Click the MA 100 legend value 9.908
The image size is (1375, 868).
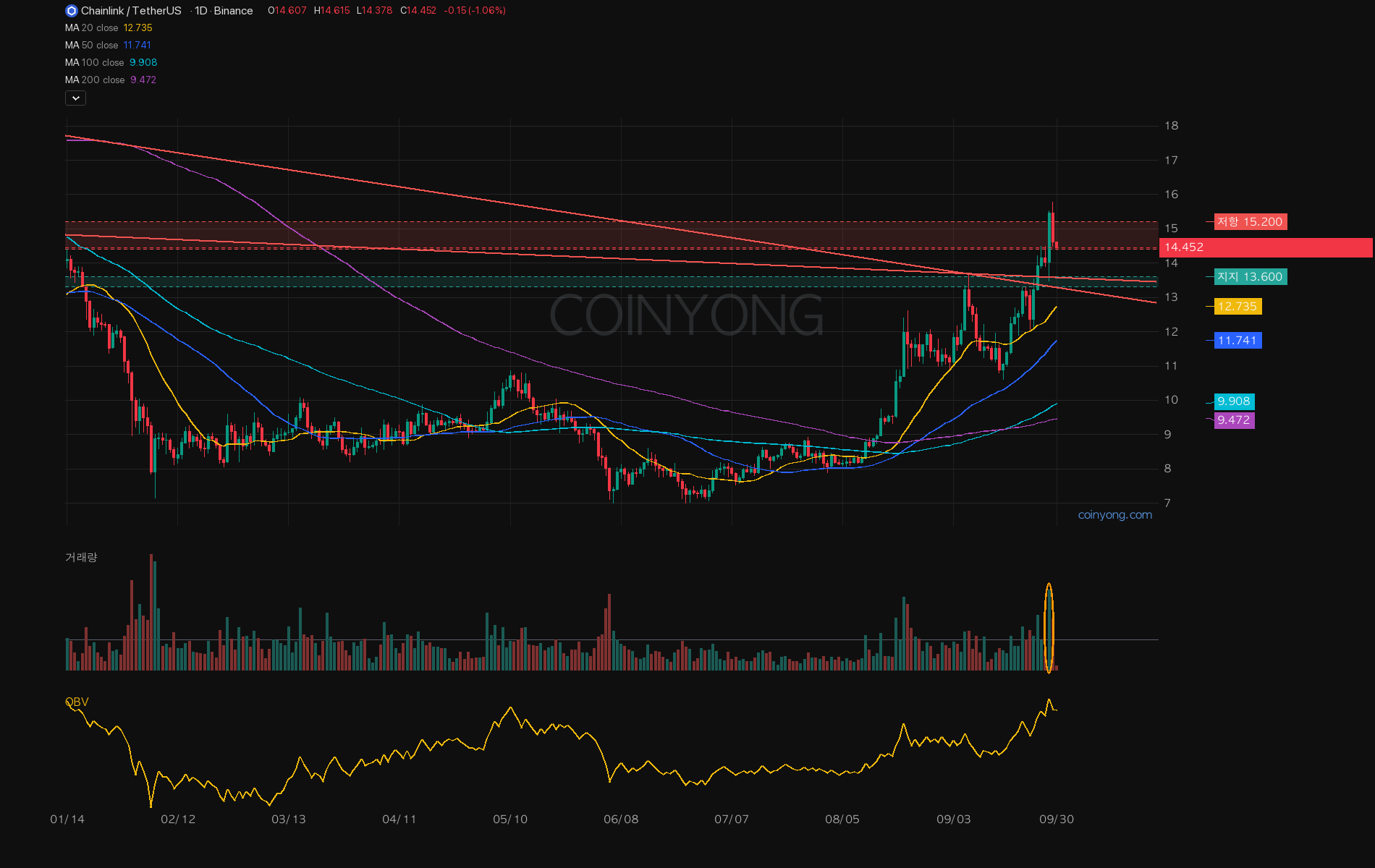click(143, 63)
